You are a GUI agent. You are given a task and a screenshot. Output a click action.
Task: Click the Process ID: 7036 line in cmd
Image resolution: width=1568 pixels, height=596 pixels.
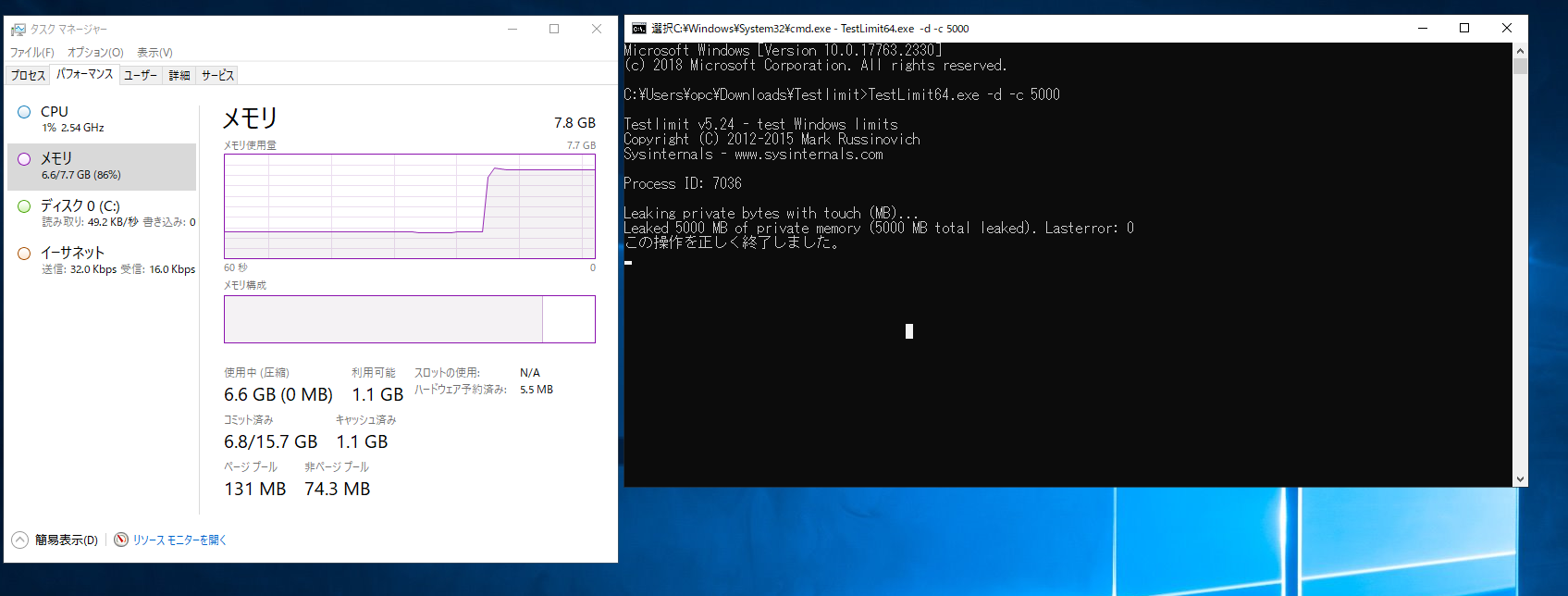tap(683, 183)
